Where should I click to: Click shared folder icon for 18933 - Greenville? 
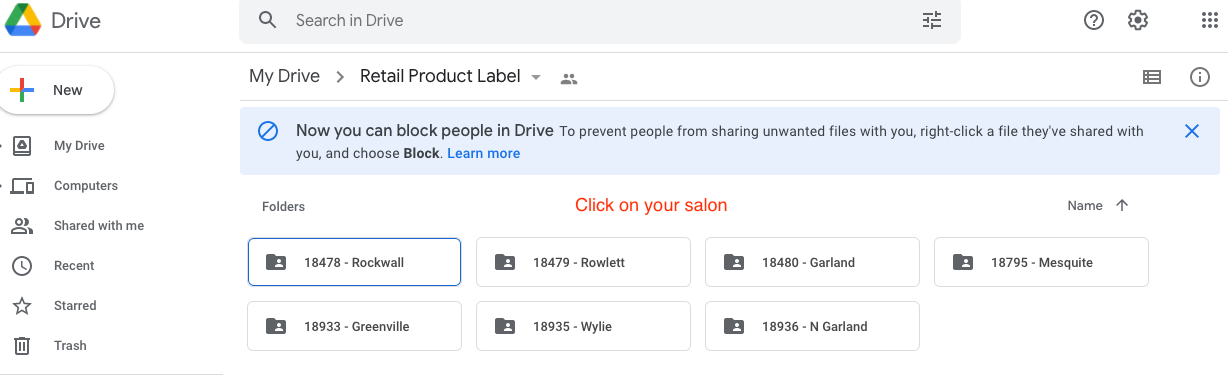pyautogui.click(x=276, y=326)
